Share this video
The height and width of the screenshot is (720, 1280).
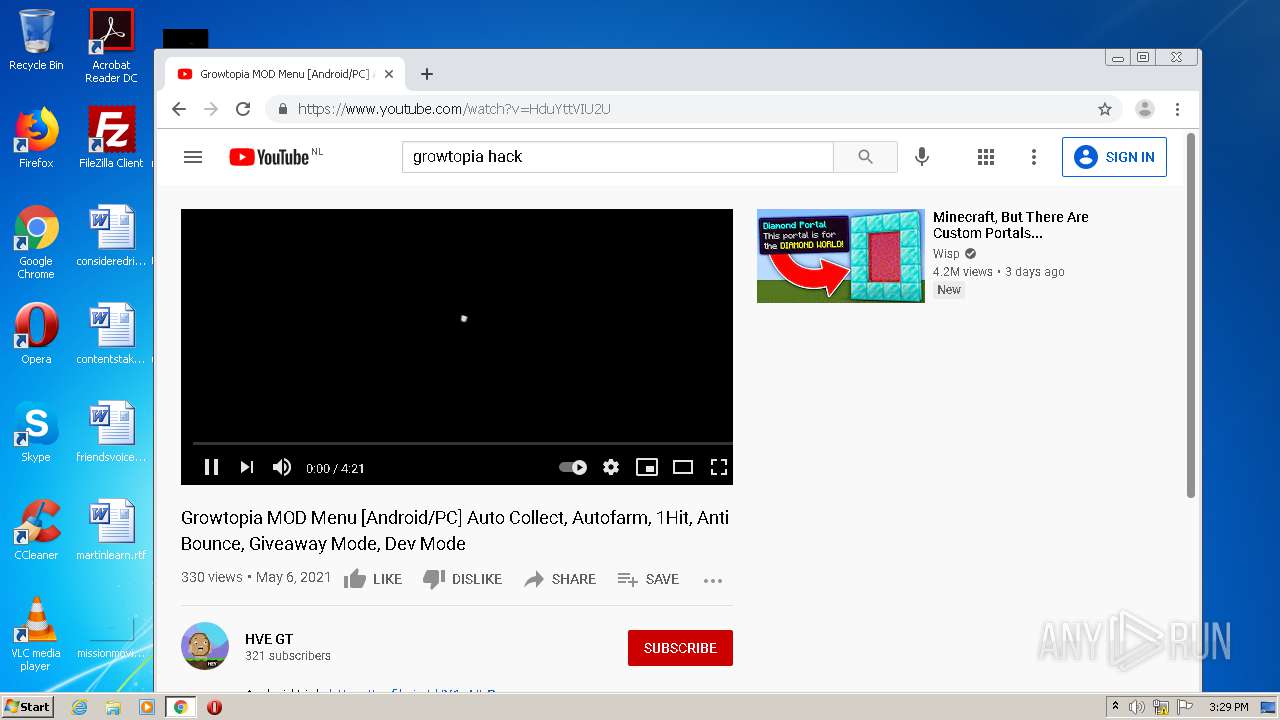click(x=560, y=579)
